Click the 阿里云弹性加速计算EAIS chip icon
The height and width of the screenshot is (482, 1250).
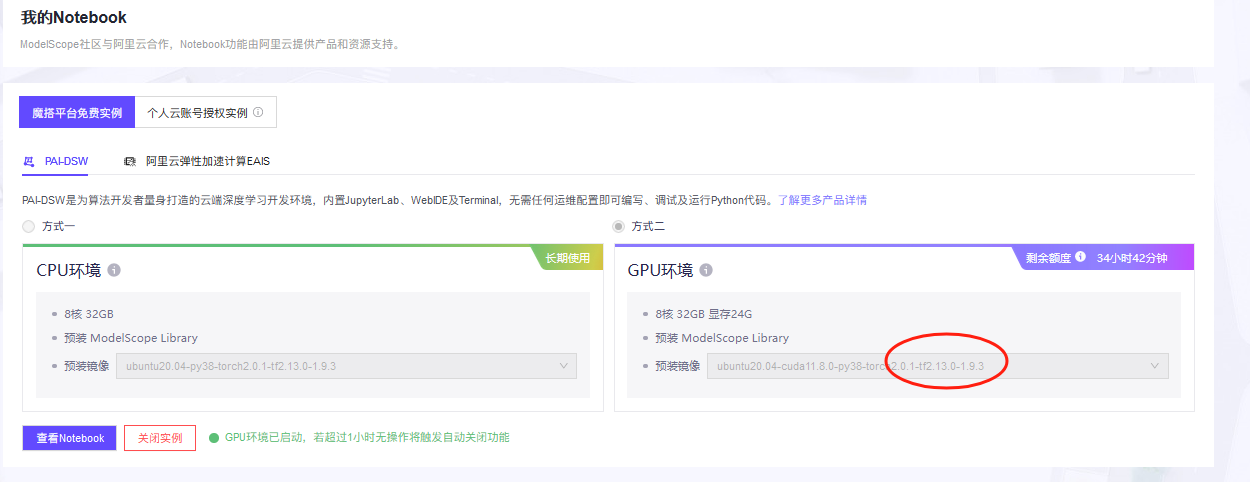tap(130, 161)
